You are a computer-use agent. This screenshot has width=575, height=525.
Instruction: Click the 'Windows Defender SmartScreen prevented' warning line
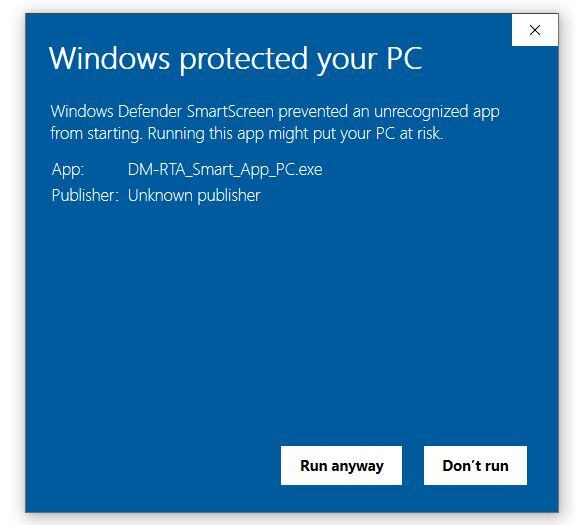[x=275, y=111]
